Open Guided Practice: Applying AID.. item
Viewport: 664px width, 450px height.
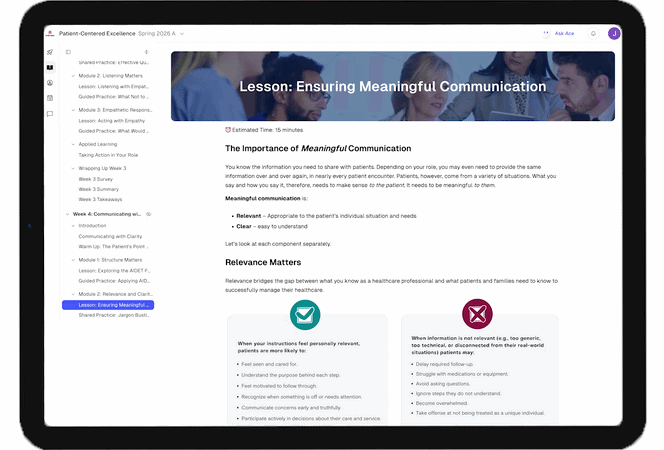pyautogui.click(x=114, y=281)
